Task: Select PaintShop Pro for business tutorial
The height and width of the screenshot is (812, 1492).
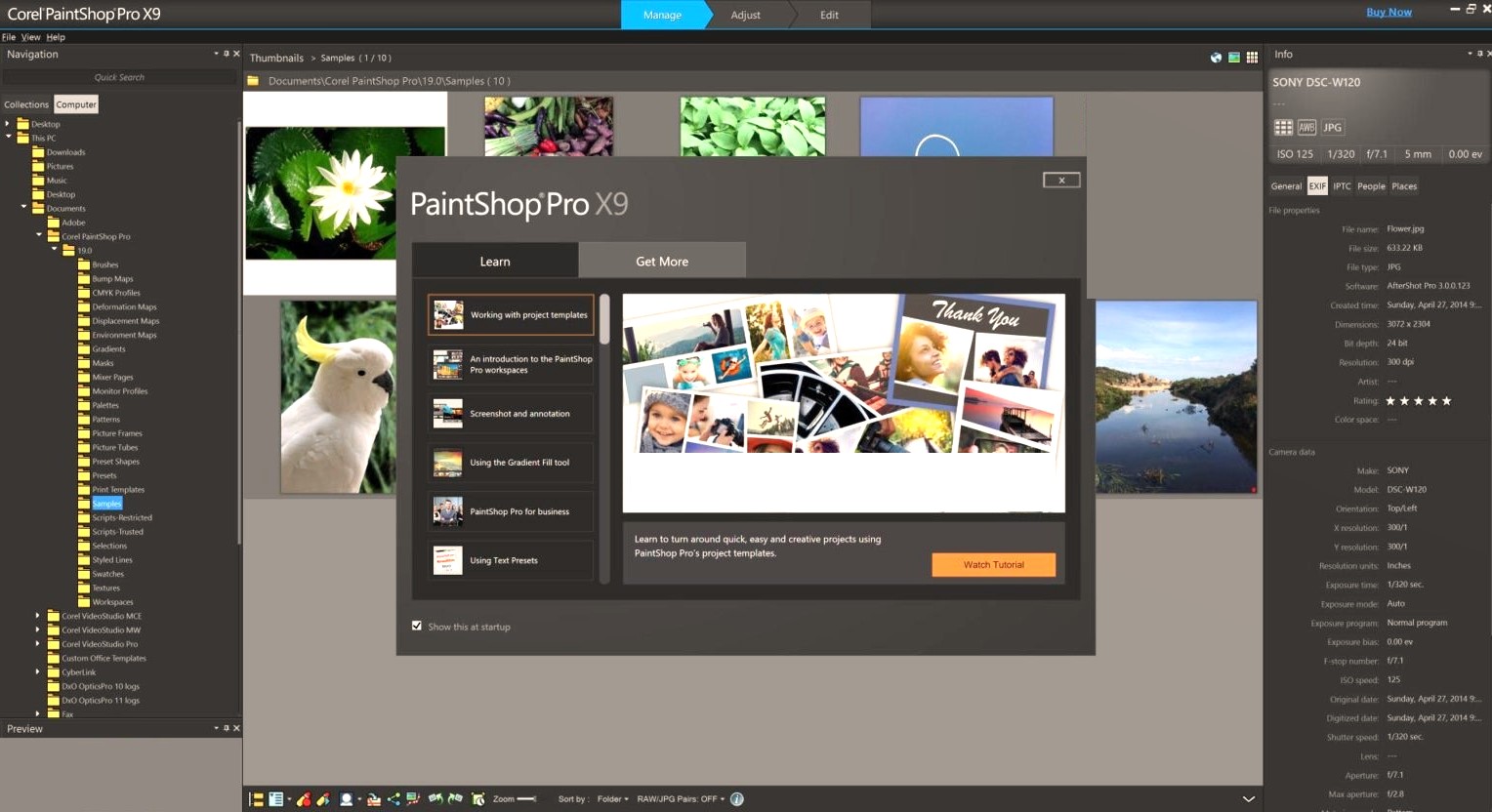Action: click(x=511, y=511)
